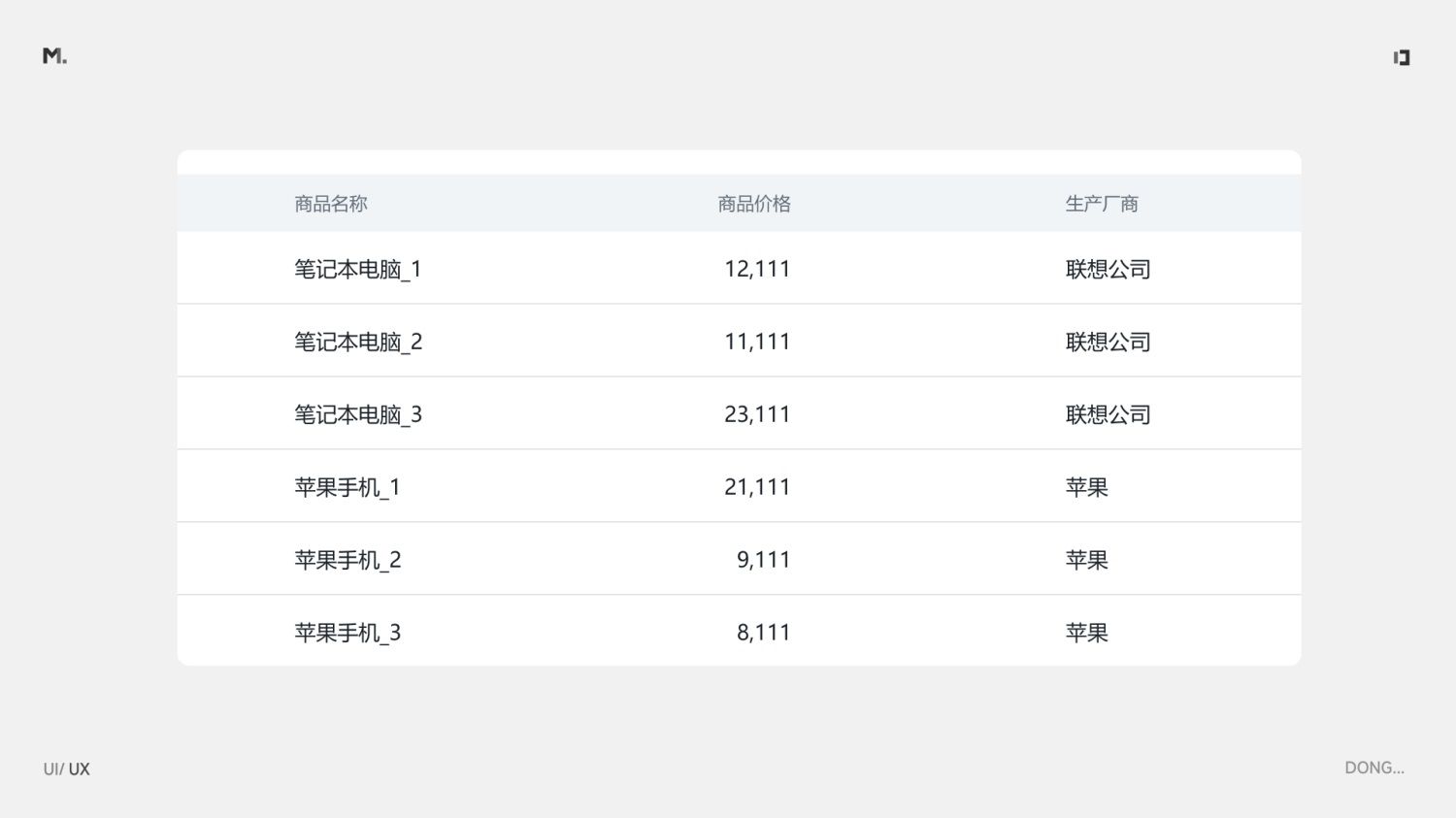The width and height of the screenshot is (1456, 818).
Task: Click 联想公司 in the 笔记本电脑_1 row
Action: 1109,269
